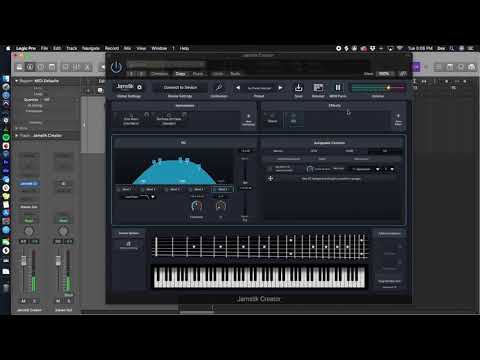Image resolution: width=480 pixels, height=360 pixels.
Task: Click the MIDI Panic icon
Action: point(338,88)
